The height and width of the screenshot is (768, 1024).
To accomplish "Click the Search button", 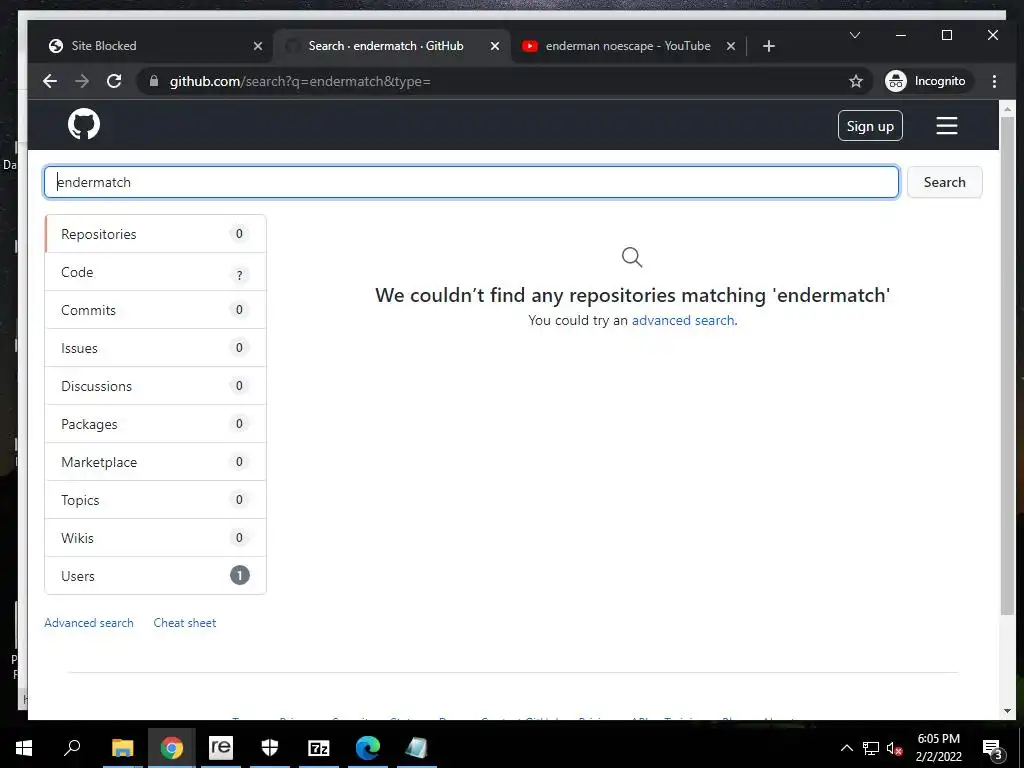I will coord(944,182).
